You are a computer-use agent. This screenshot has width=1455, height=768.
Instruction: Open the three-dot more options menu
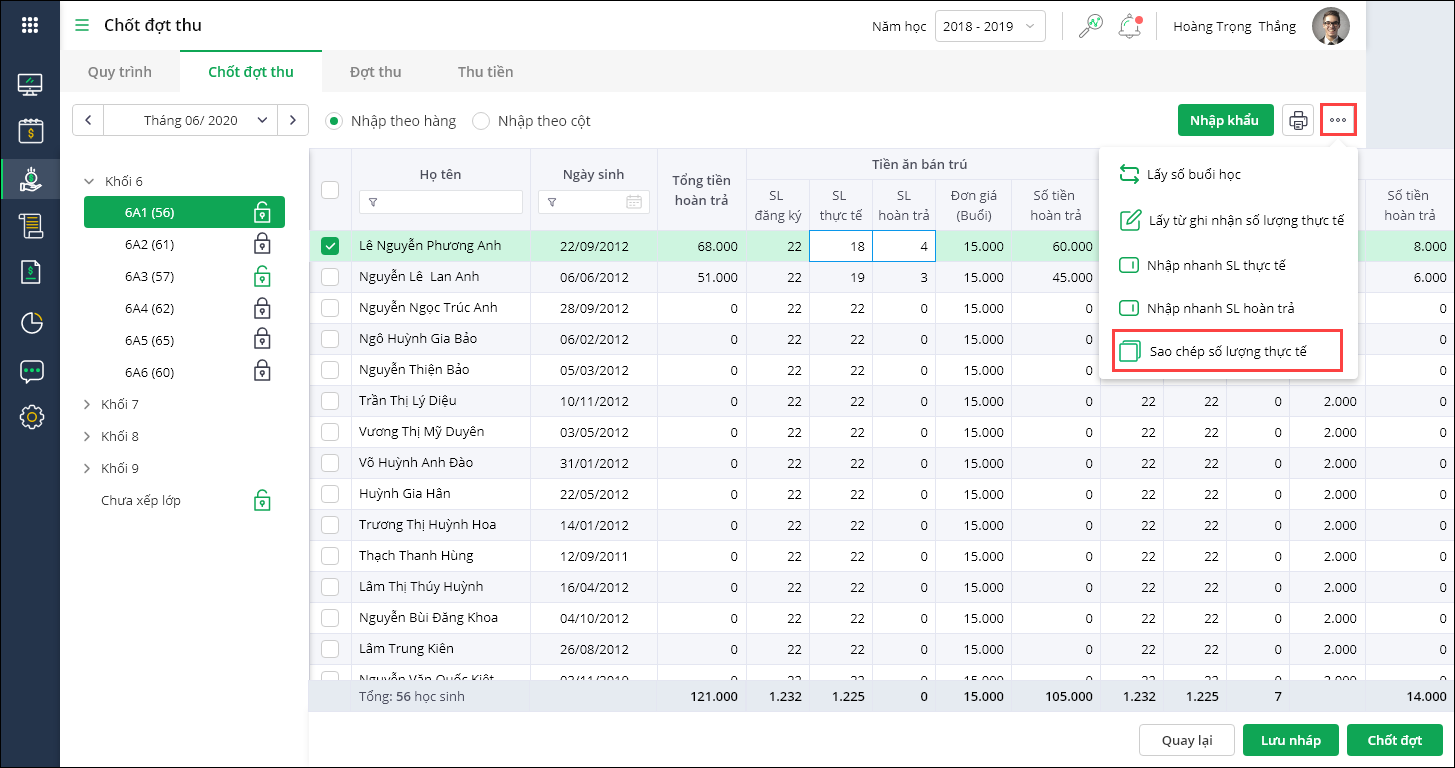(x=1338, y=121)
